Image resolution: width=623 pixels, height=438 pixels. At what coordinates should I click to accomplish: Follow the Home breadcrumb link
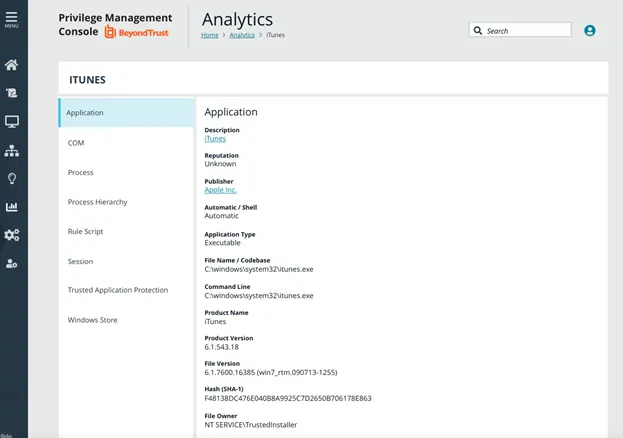pyautogui.click(x=209, y=35)
